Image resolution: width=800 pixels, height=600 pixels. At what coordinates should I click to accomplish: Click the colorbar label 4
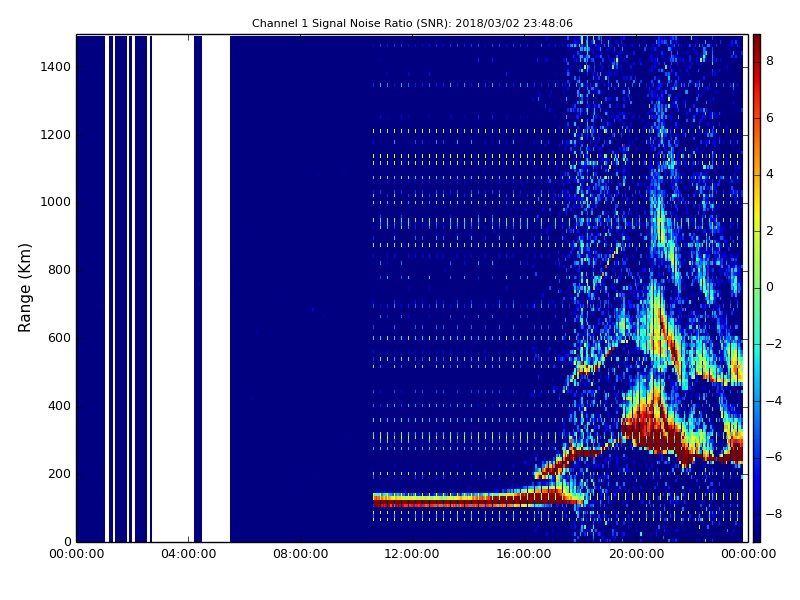coord(770,174)
